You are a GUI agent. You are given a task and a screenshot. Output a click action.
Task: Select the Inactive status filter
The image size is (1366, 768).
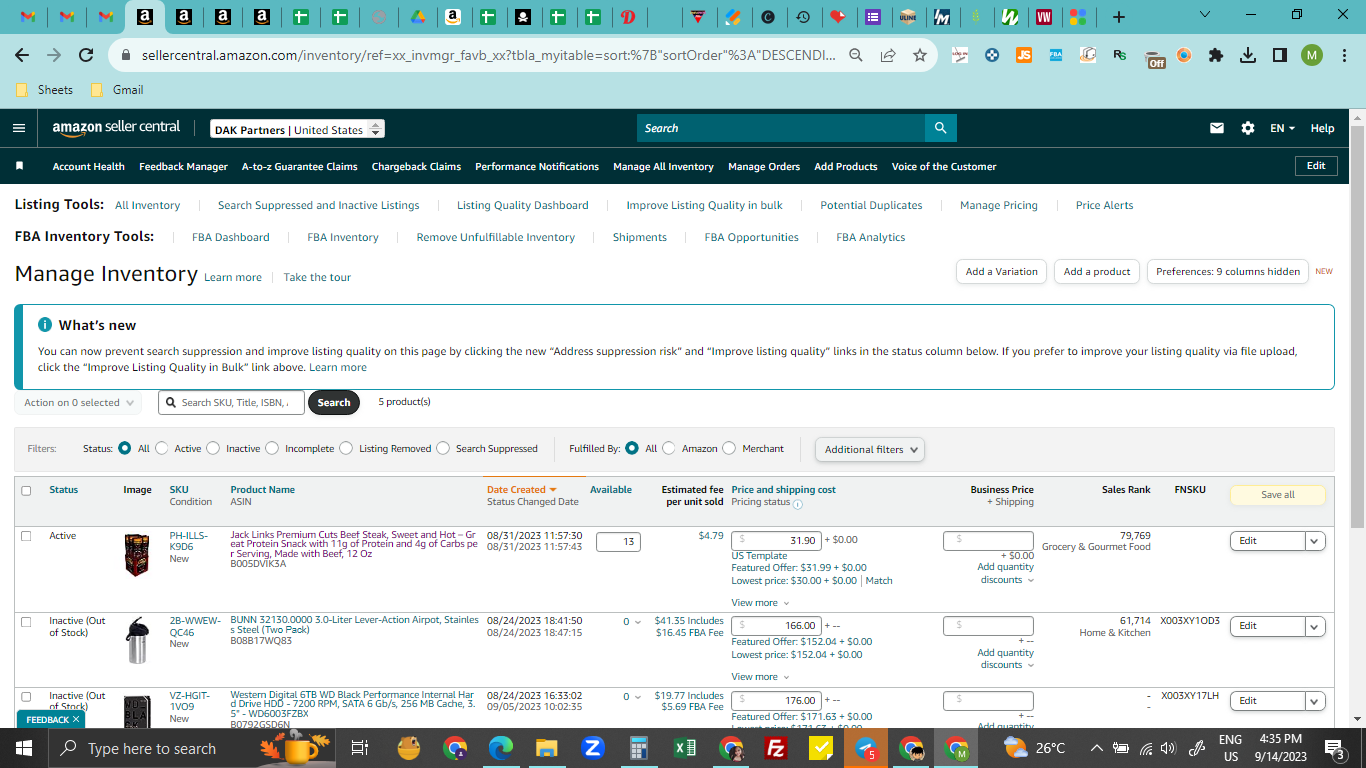coord(213,448)
